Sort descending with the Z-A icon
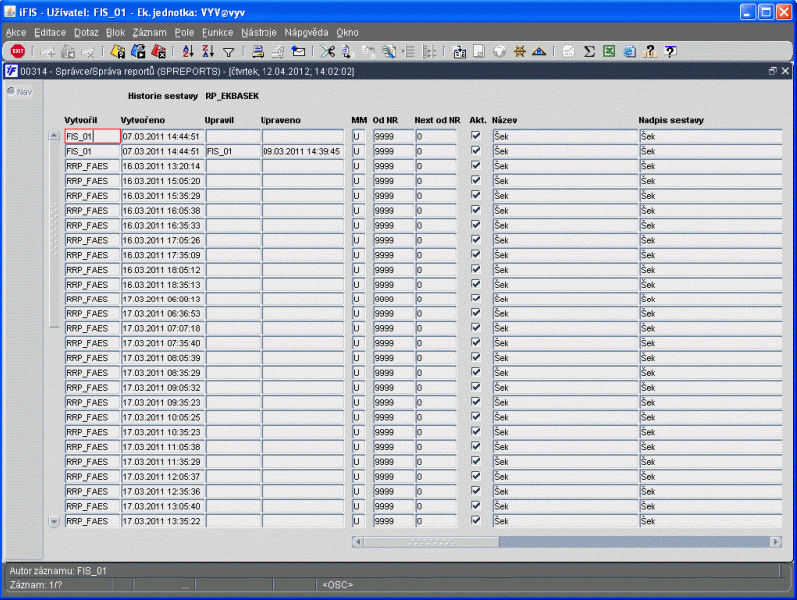 [208, 51]
